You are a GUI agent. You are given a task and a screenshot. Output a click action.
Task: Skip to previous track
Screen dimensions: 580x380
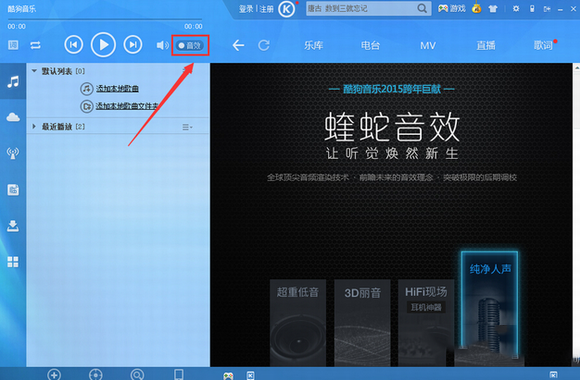coord(74,45)
